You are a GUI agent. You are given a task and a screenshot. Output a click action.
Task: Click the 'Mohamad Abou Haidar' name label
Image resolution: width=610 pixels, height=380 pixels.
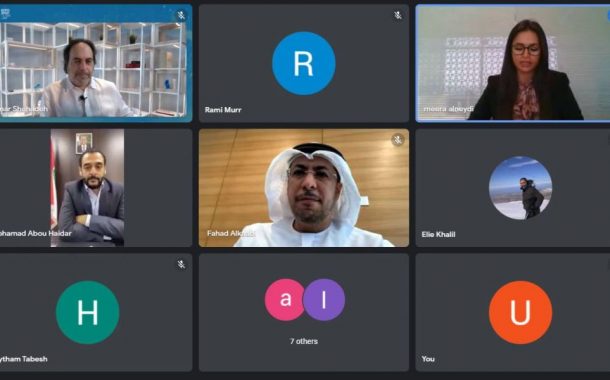click(36, 233)
